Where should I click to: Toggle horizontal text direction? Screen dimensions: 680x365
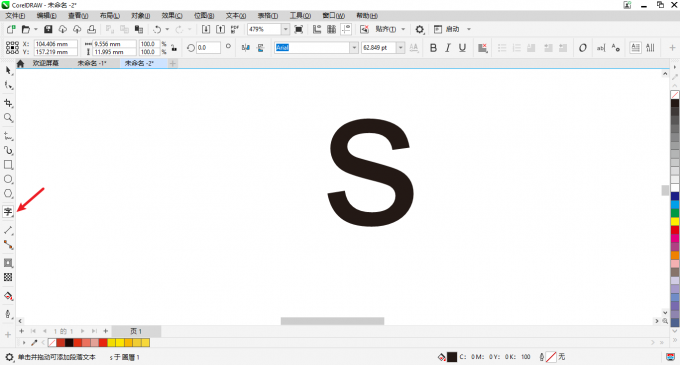pos(635,48)
